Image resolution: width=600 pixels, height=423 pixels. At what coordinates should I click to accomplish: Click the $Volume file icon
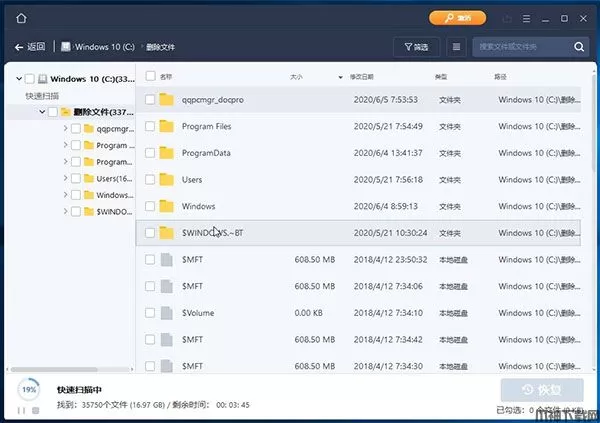[166, 312]
